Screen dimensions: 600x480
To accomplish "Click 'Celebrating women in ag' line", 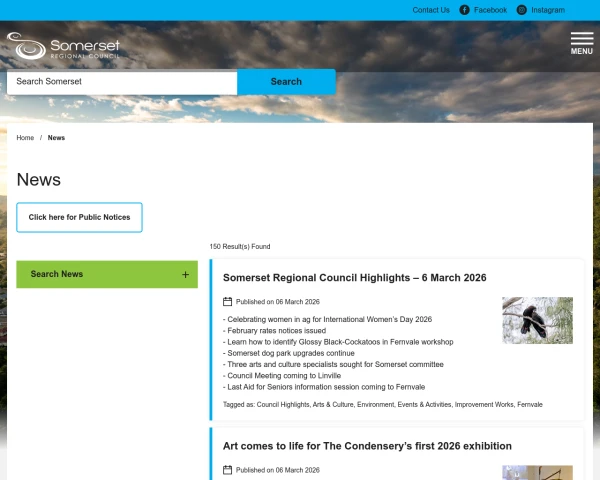I will point(328,320).
